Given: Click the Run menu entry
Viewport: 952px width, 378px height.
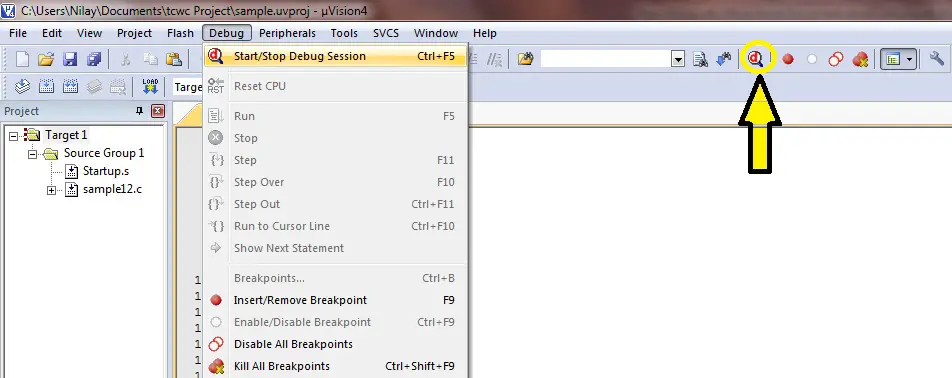Looking at the screenshot, I should click(x=335, y=116).
